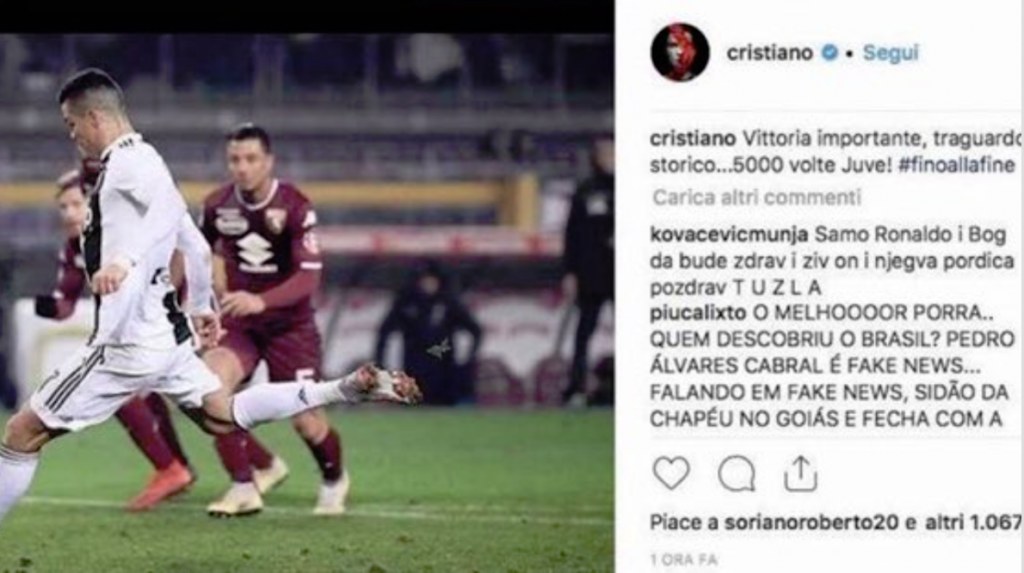
Task: Open comments via the speech bubble icon
Action: (x=737, y=473)
